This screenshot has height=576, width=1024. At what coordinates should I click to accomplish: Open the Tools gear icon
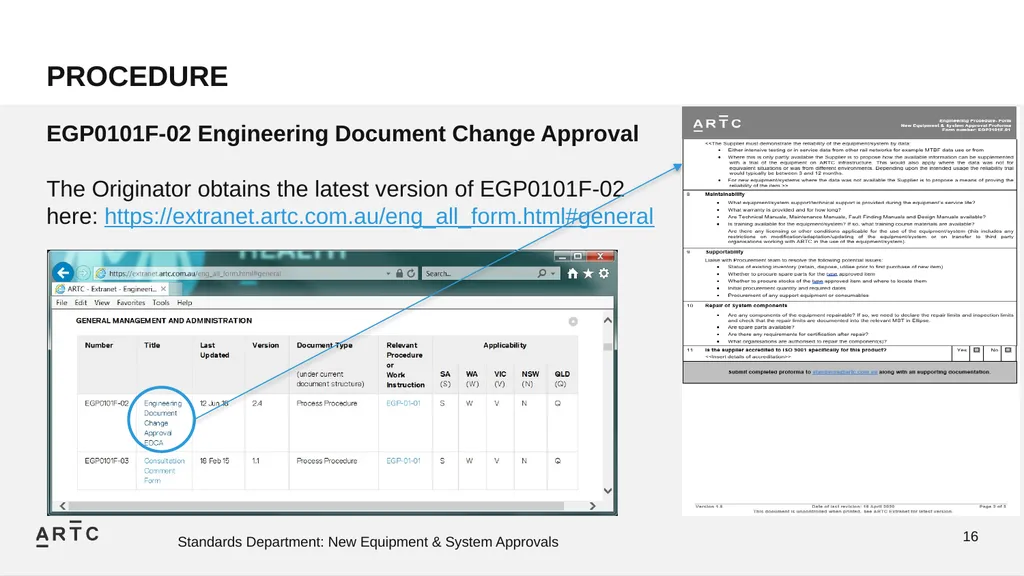tap(604, 274)
